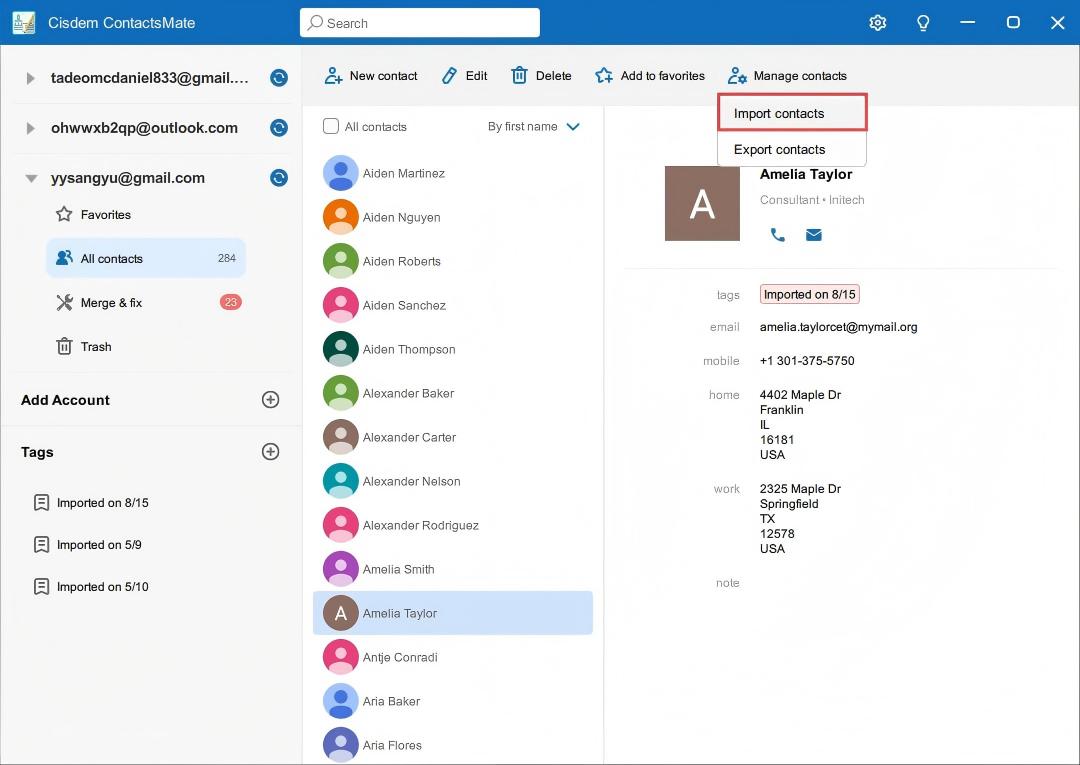This screenshot has width=1080, height=765.
Task: Open Manage contacts
Action: pos(788,75)
